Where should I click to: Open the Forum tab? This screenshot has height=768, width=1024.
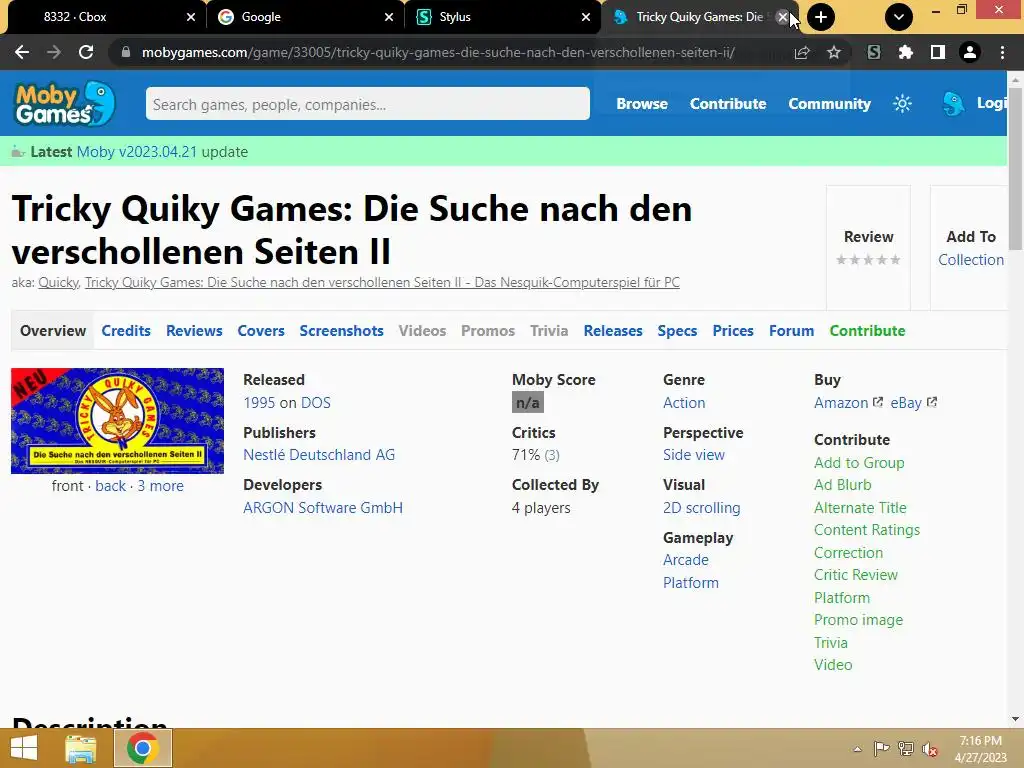pos(791,330)
